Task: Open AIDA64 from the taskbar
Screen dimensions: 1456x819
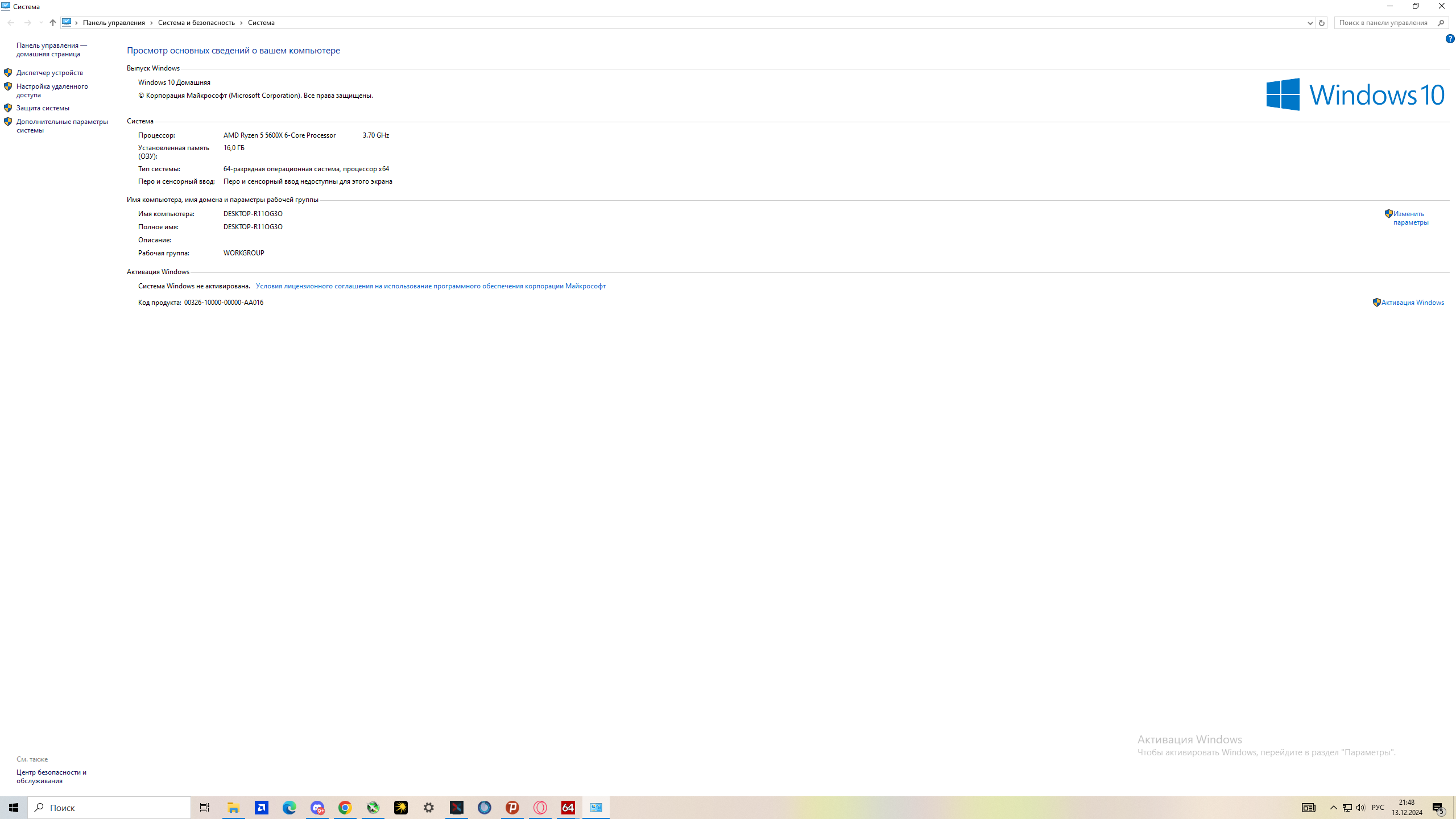Action: tap(568, 808)
